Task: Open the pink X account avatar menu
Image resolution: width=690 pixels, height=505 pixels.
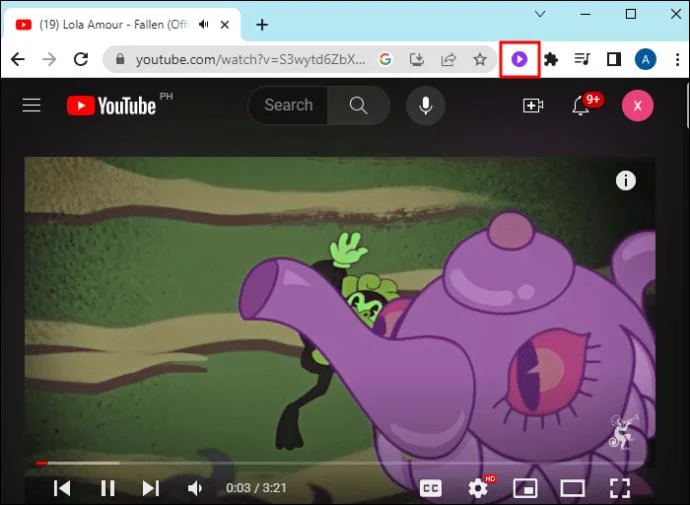Action: pyautogui.click(x=637, y=106)
